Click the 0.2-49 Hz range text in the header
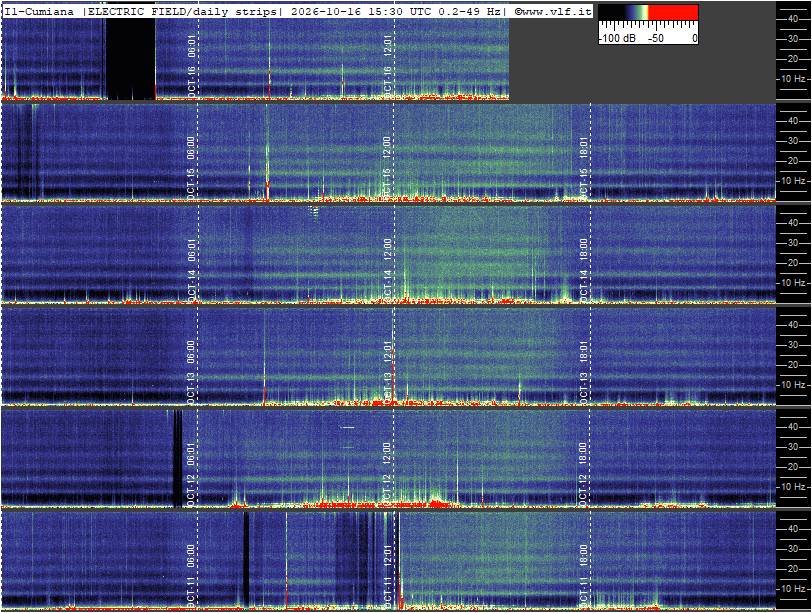The width and height of the screenshot is (812, 613). pos(468,11)
